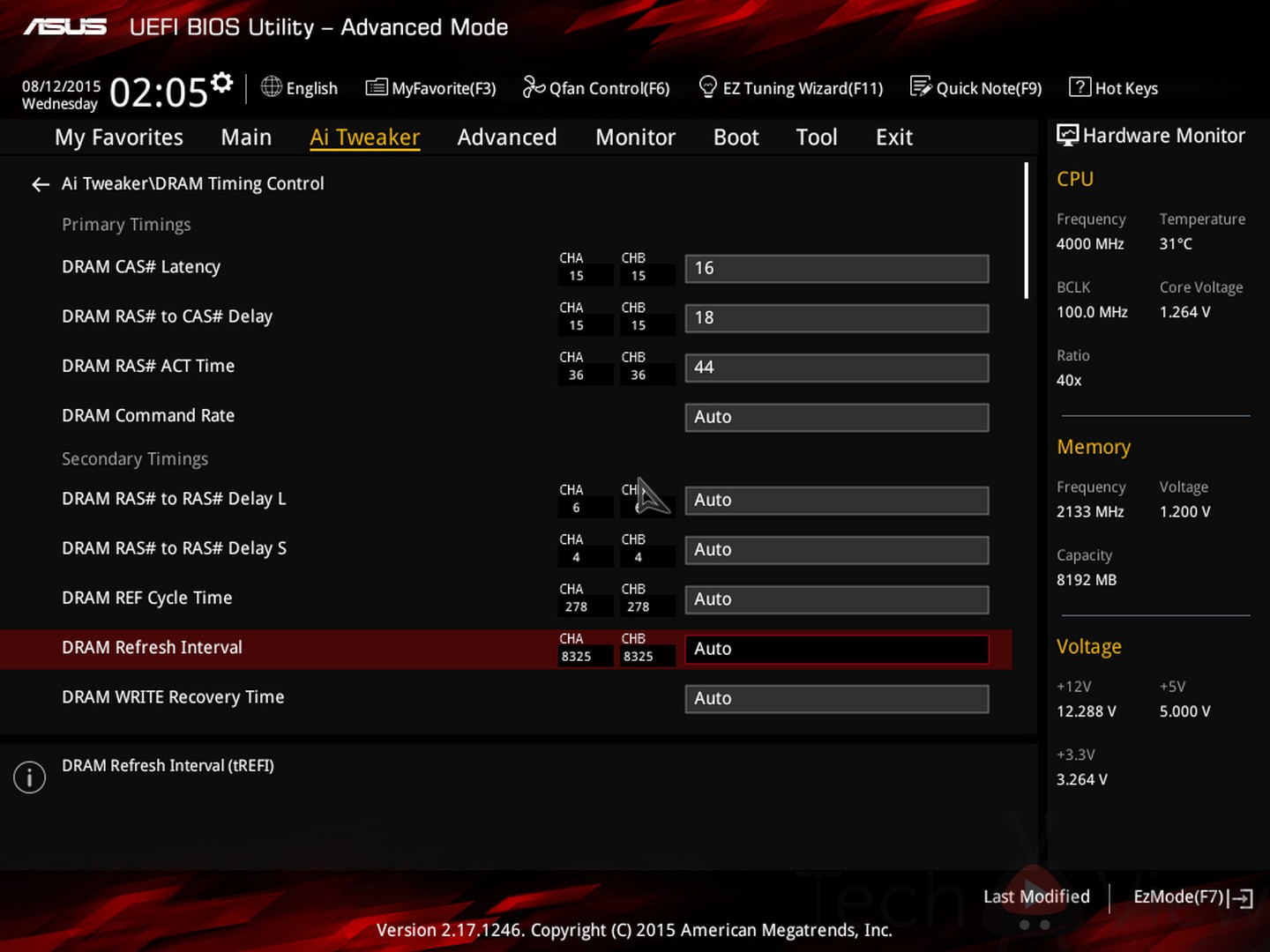1270x952 pixels.
Task: Open the My Favorites tab
Action: 119,138
